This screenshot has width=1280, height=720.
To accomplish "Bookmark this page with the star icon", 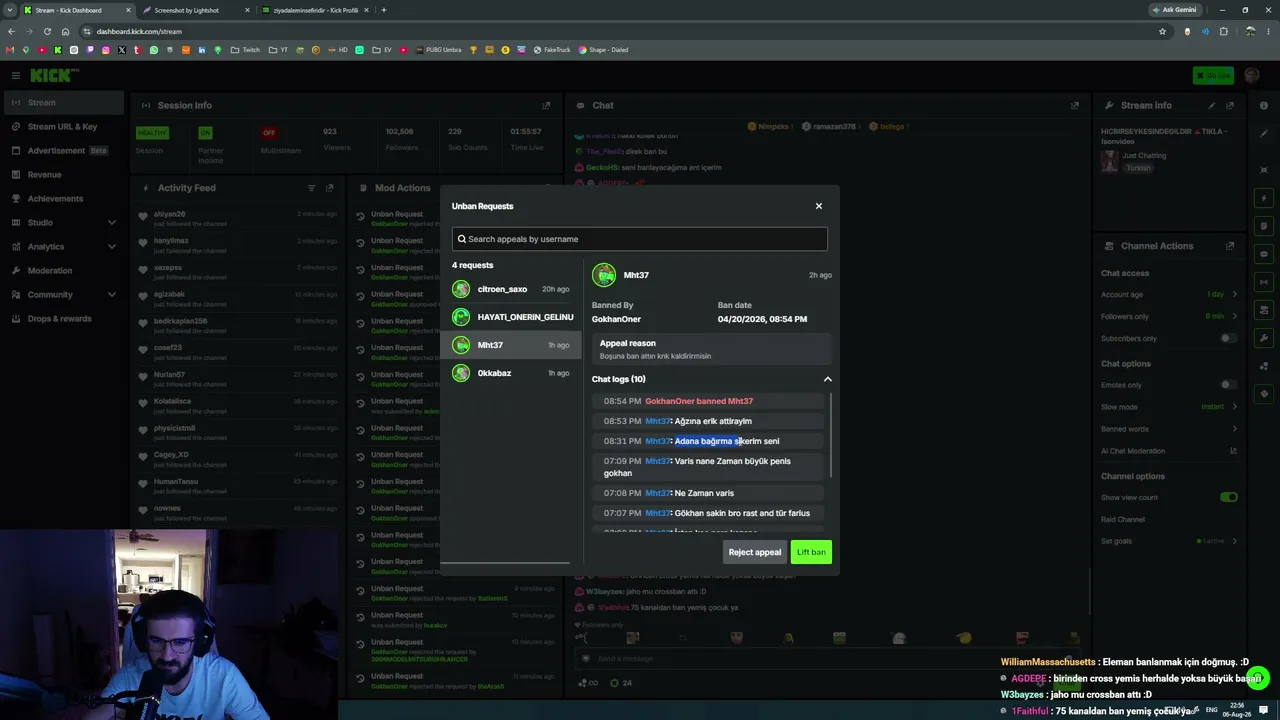I will coord(1162,31).
